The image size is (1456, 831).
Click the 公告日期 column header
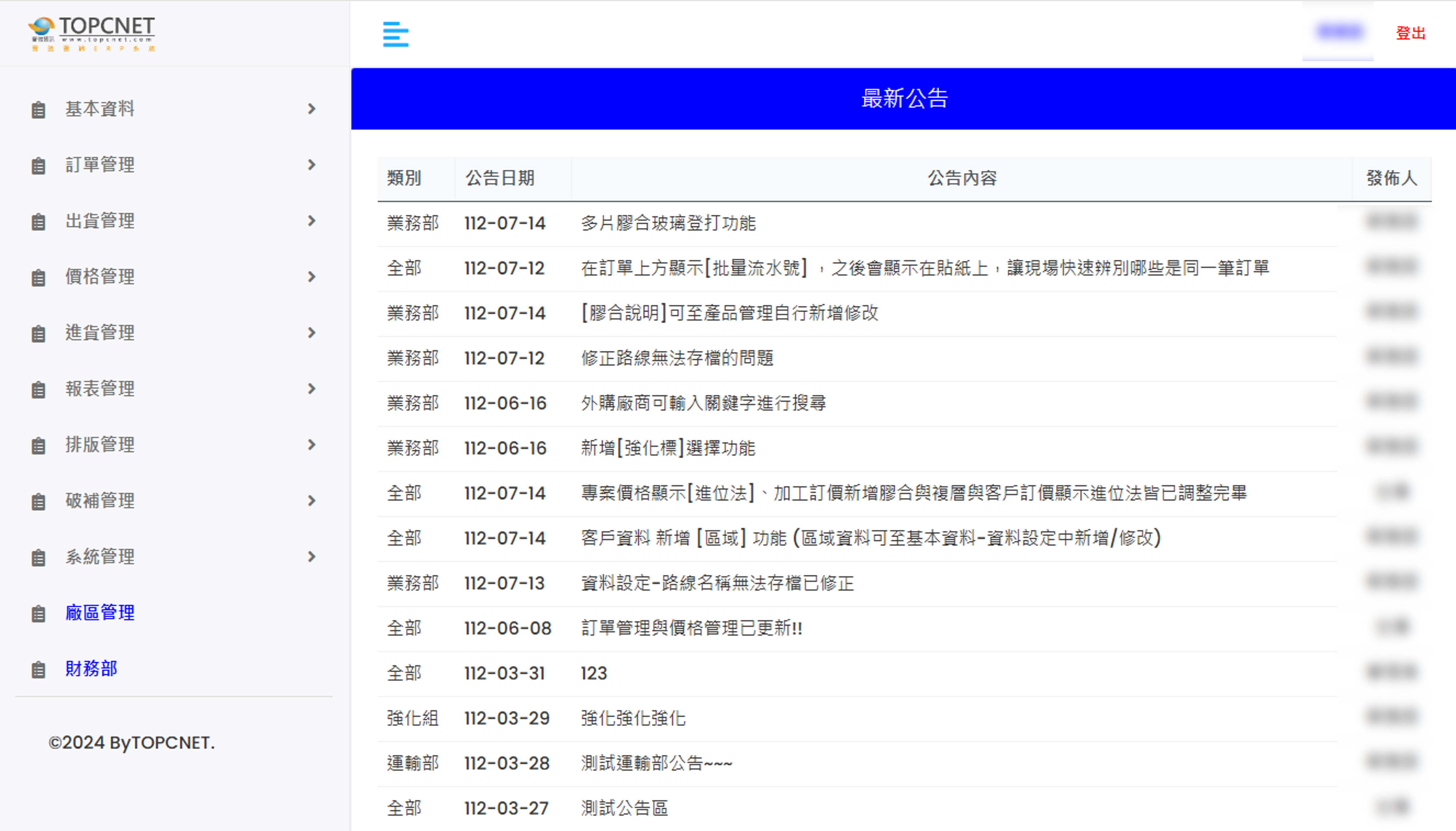click(500, 178)
